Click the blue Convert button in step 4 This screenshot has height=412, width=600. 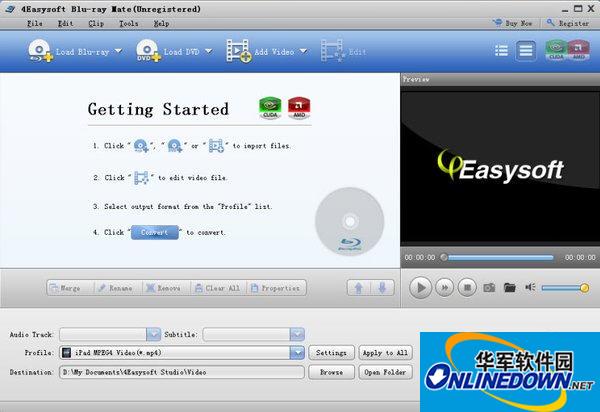[x=155, y=232]
